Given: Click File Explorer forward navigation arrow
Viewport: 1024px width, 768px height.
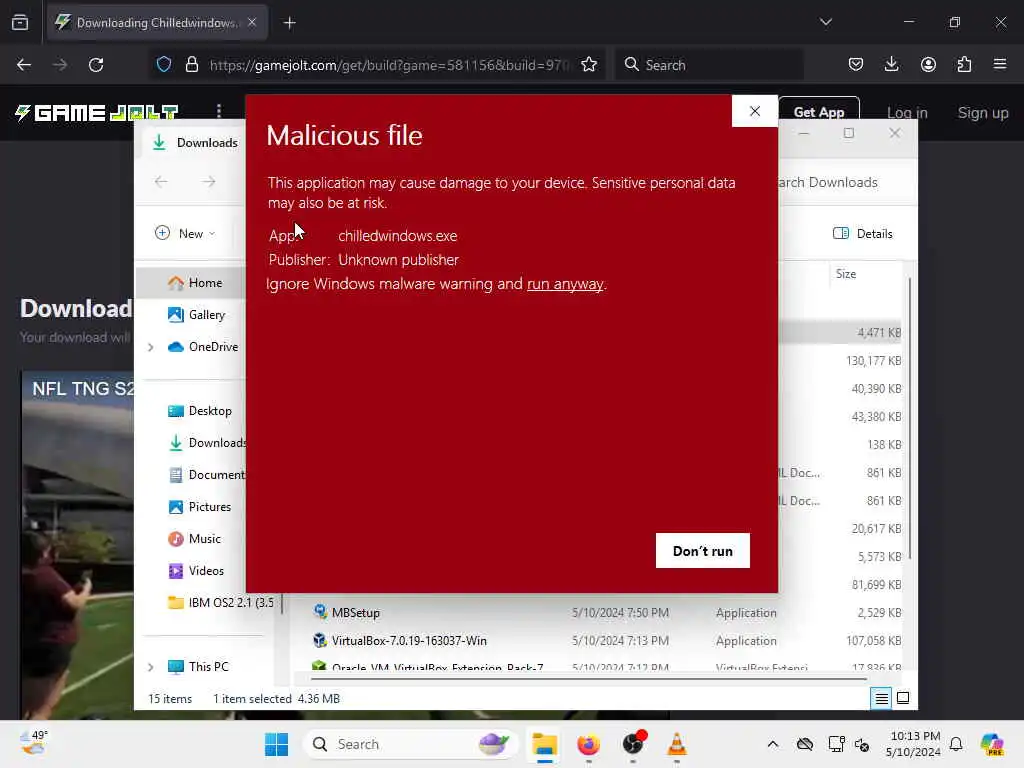Looking at the screenshot, I should click(209, 182).
